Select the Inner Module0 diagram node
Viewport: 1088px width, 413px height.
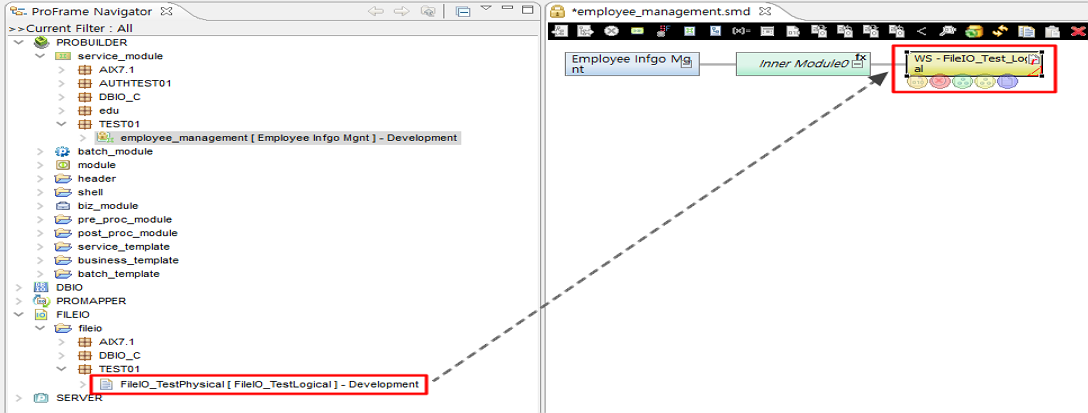coord(803,64)
